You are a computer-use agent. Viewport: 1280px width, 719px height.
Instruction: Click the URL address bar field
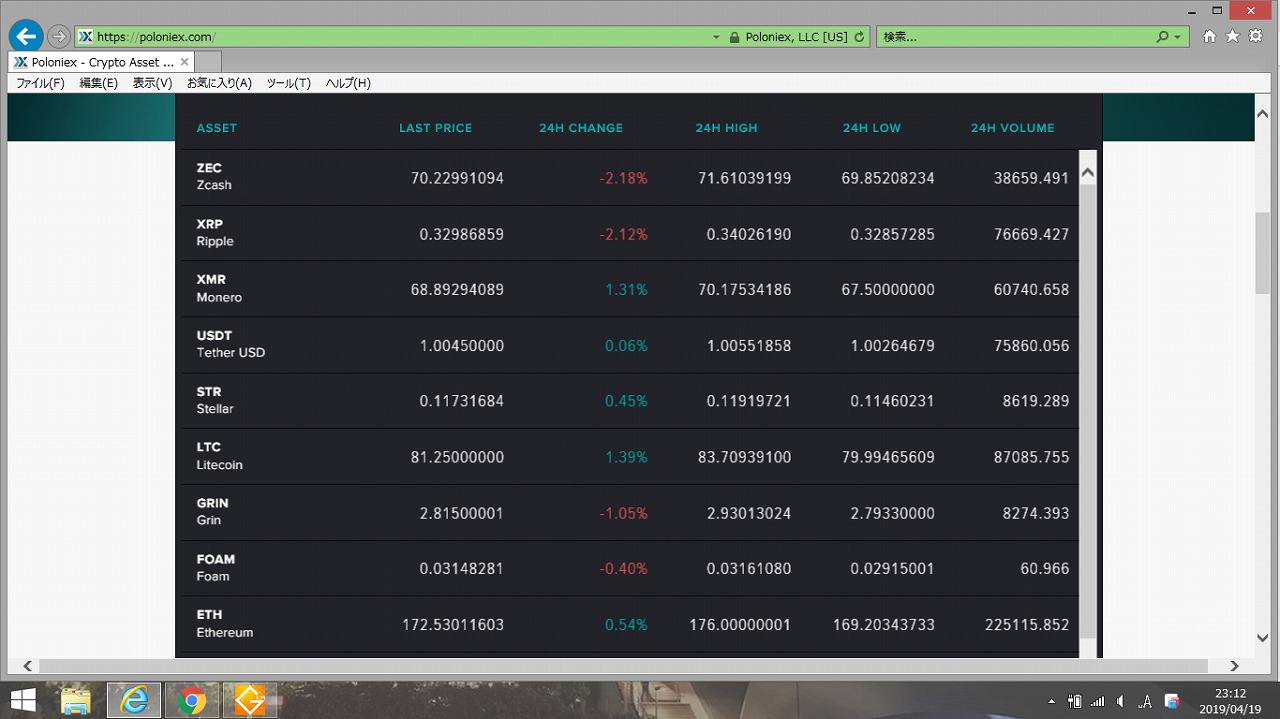pos(400,37)
